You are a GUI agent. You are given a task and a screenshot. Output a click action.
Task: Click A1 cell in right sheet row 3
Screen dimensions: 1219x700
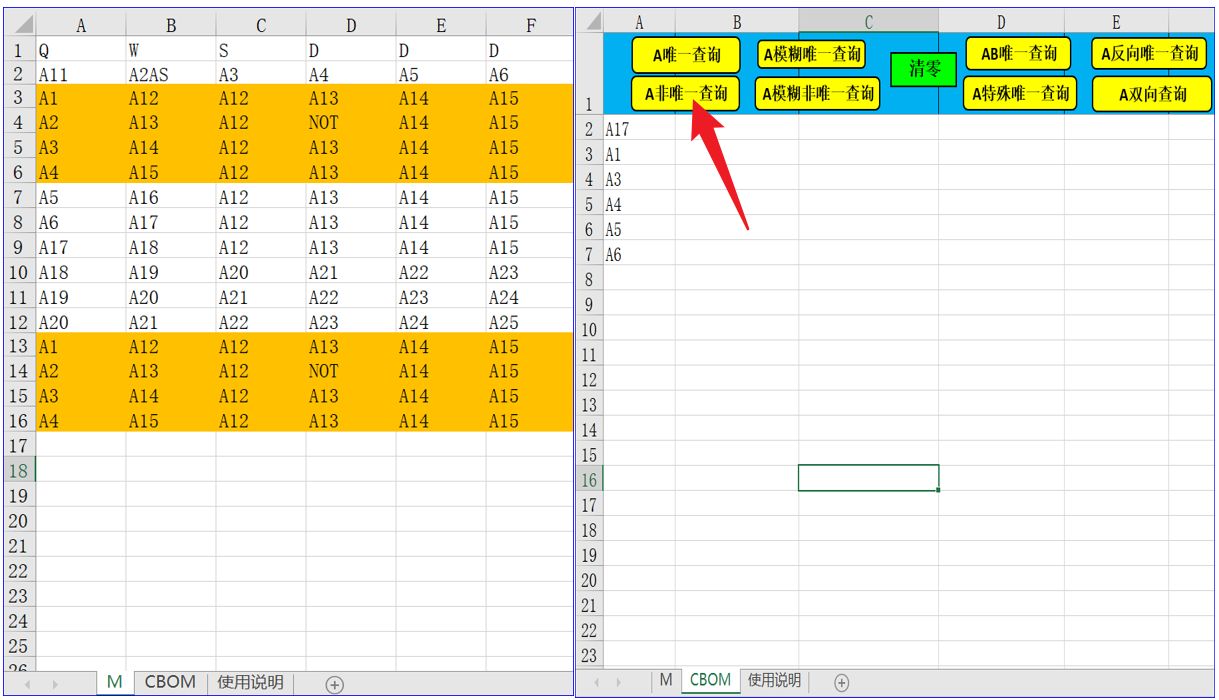[x=639, y=154]
